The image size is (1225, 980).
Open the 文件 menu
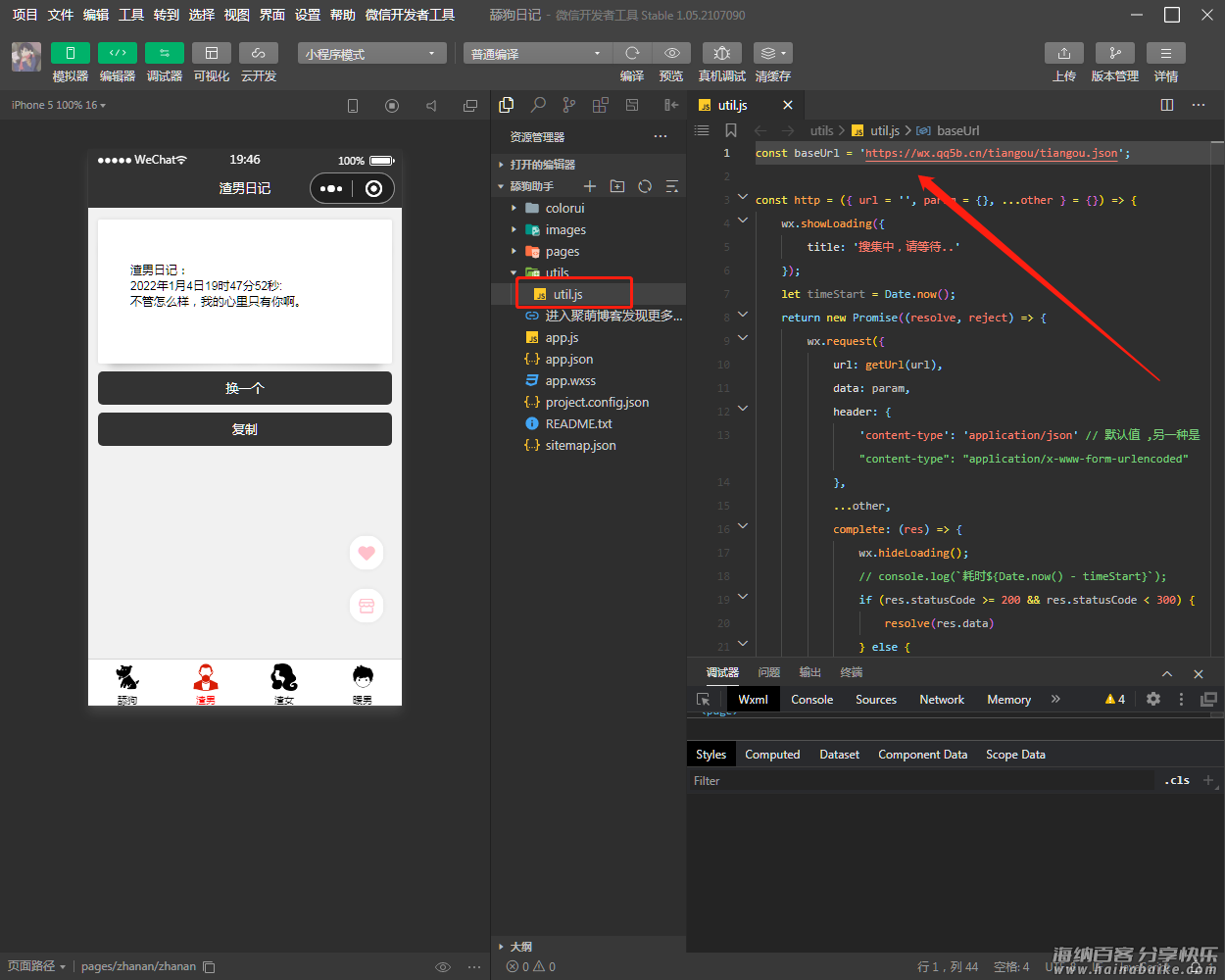61,15
